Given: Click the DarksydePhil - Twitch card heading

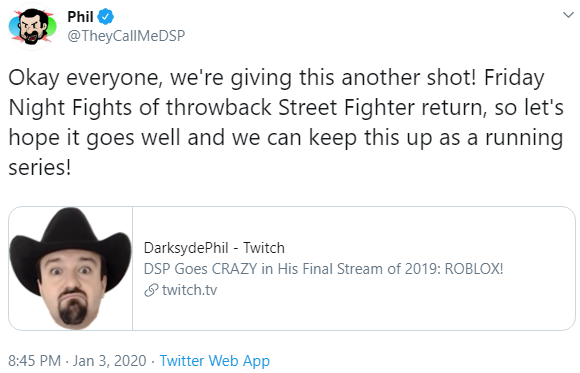Looking at the screenshot, I should (214, 248).
